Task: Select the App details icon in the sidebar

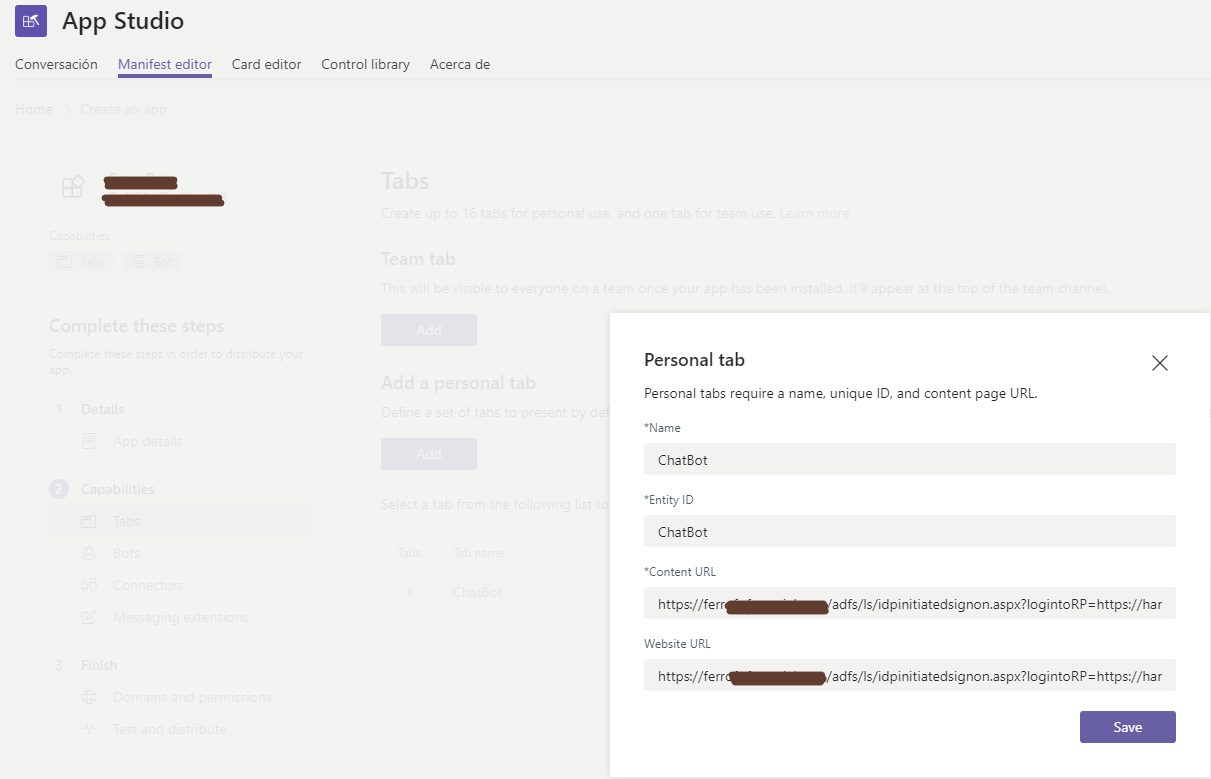Action: (89, 441)
